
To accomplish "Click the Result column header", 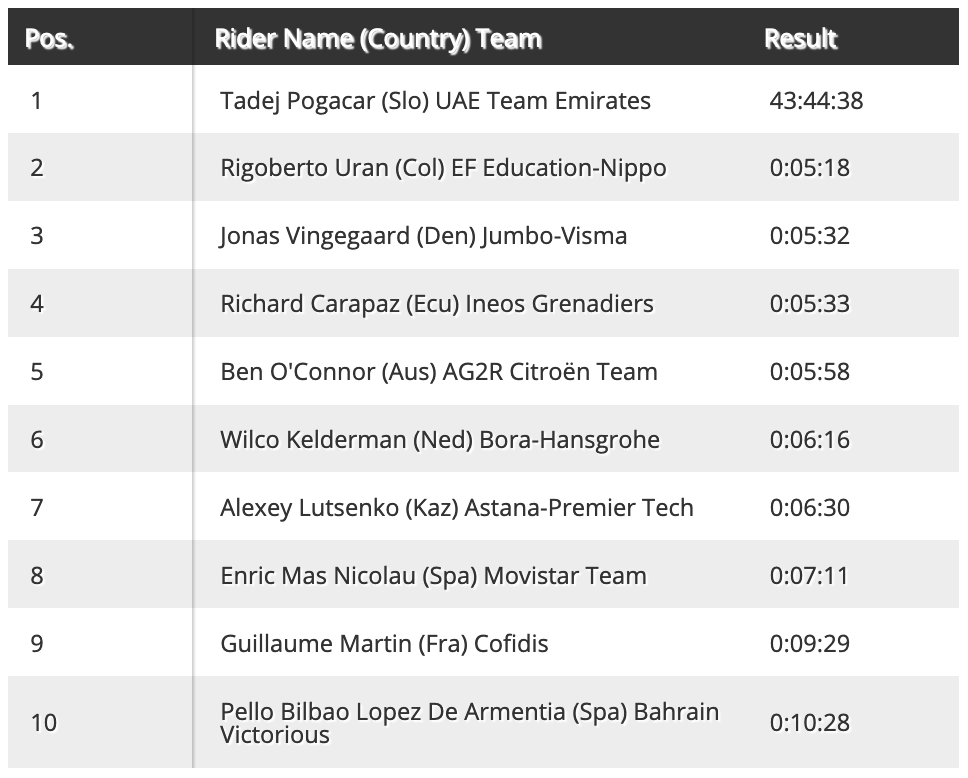I will click(x=800, y=39).
